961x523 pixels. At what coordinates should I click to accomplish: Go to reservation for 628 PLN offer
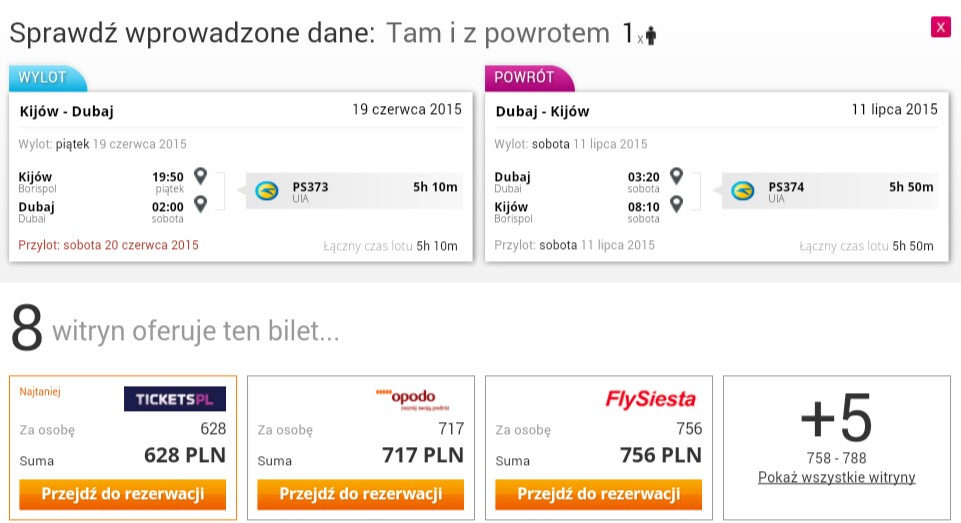click(x=123, y=494)
